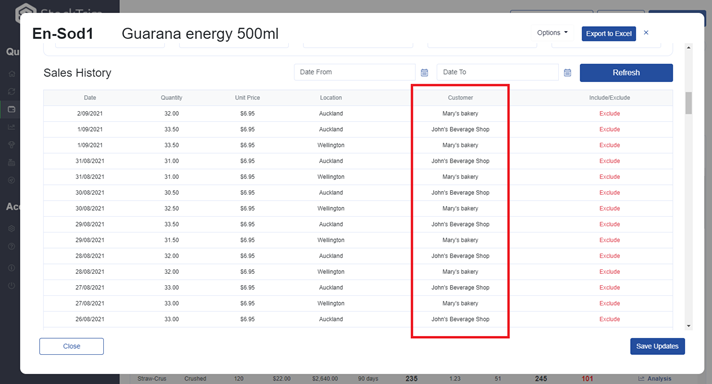Open the Date From calendar picker icon
Screen dimensions: 712x384
pyautogui.click(x=424, y=73)
